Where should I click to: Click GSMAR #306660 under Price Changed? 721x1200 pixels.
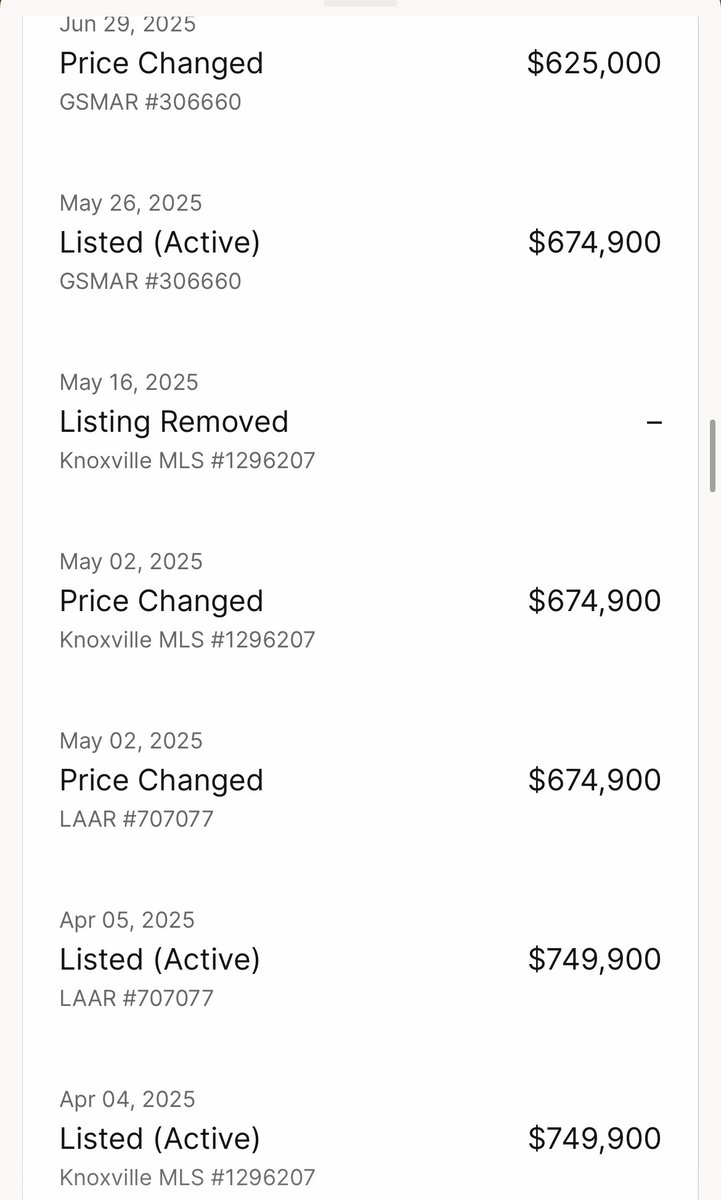150,102
